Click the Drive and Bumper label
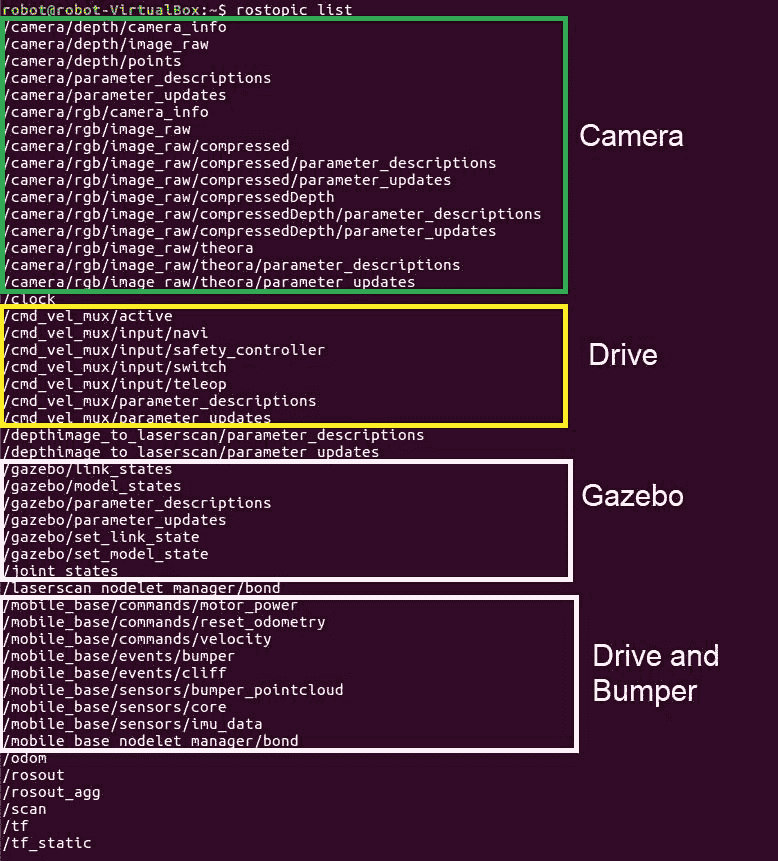 [x=655, y=672]
